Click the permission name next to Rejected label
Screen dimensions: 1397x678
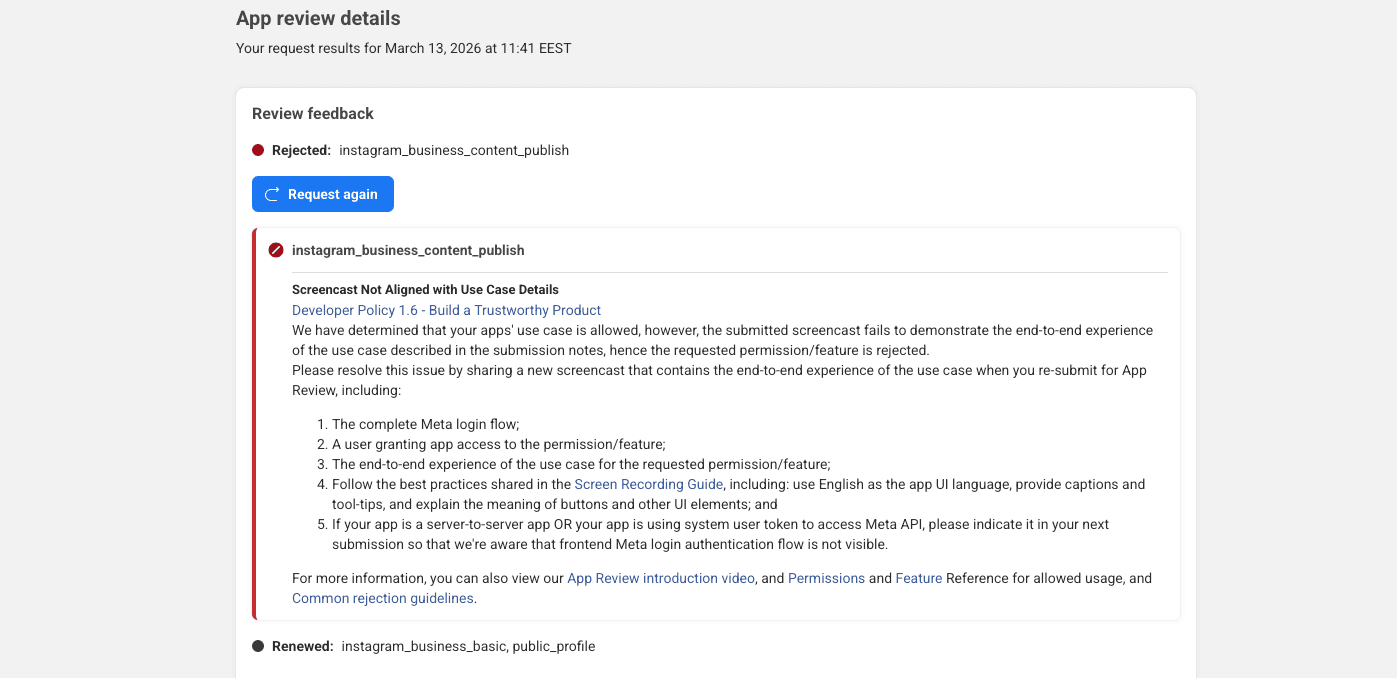tap(454, 150)
